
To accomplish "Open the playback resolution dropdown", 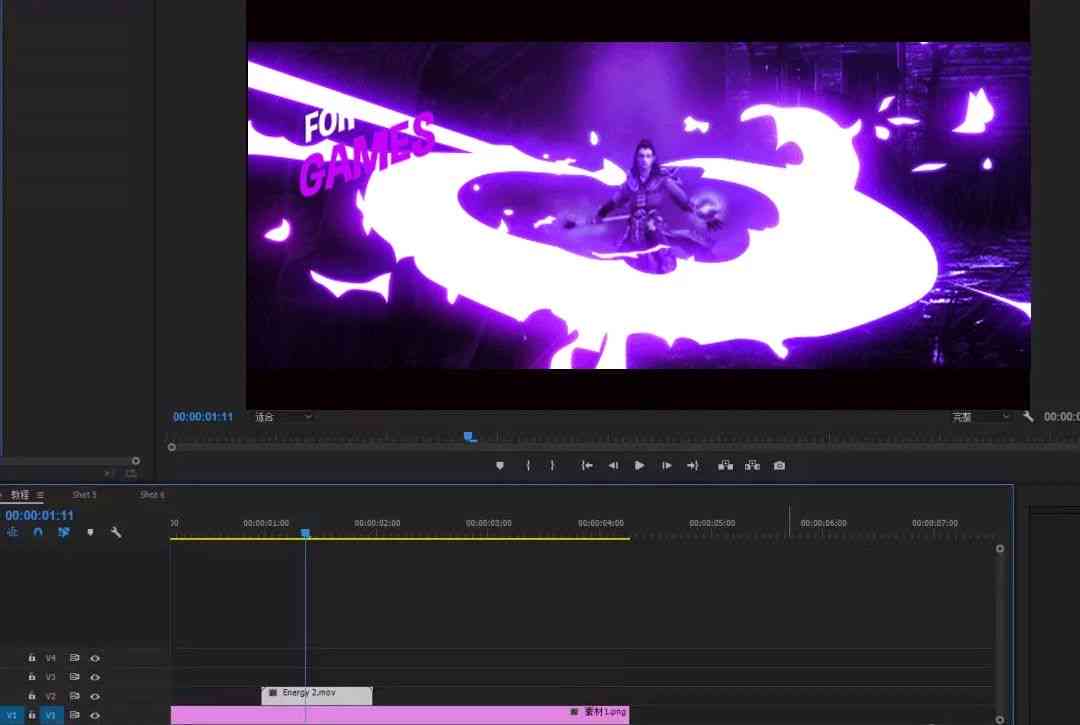I will click(981, 417).
